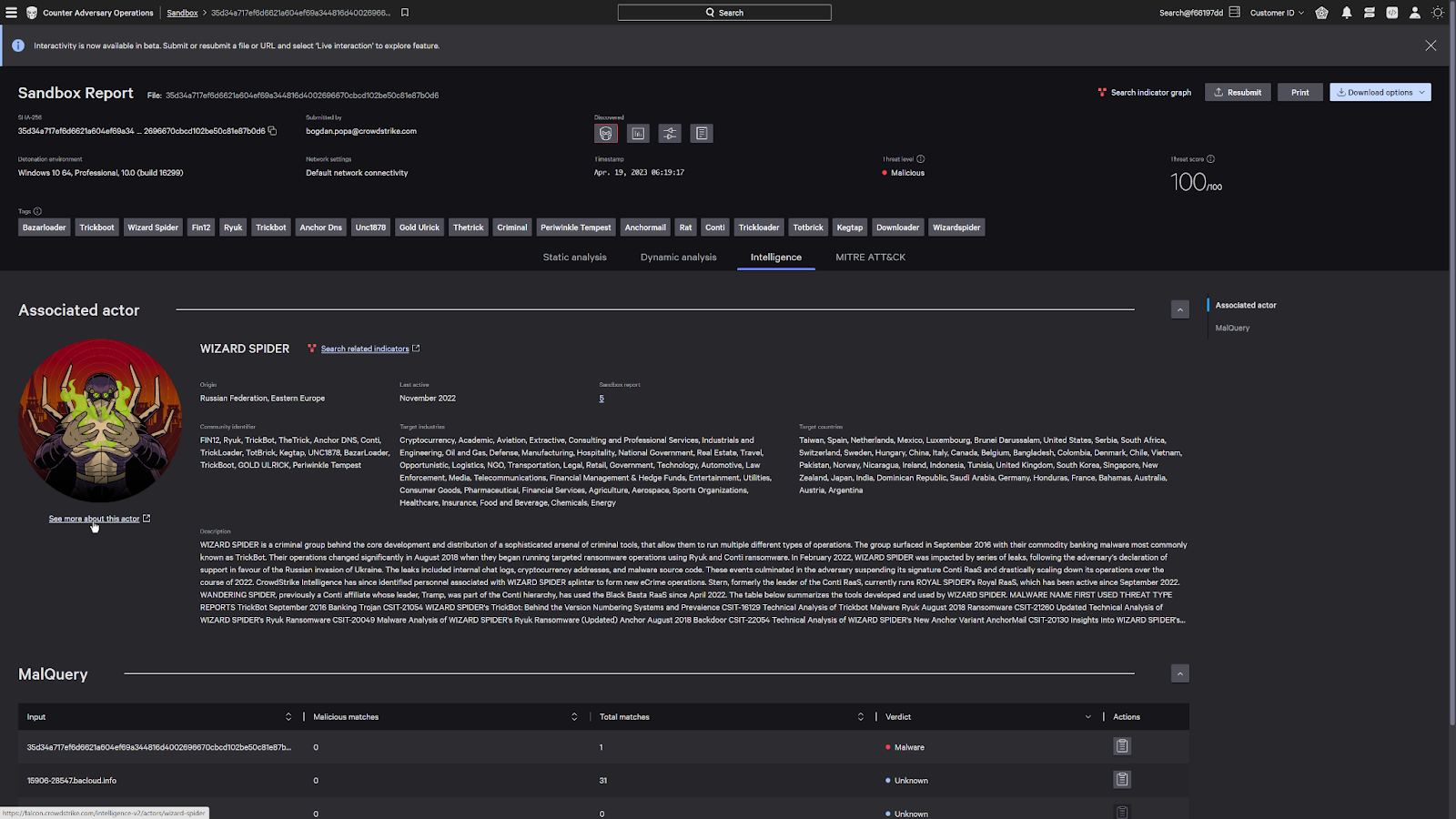
Task: Switch to MITRE ATT&CK tab
Action: tap(870, 258)
